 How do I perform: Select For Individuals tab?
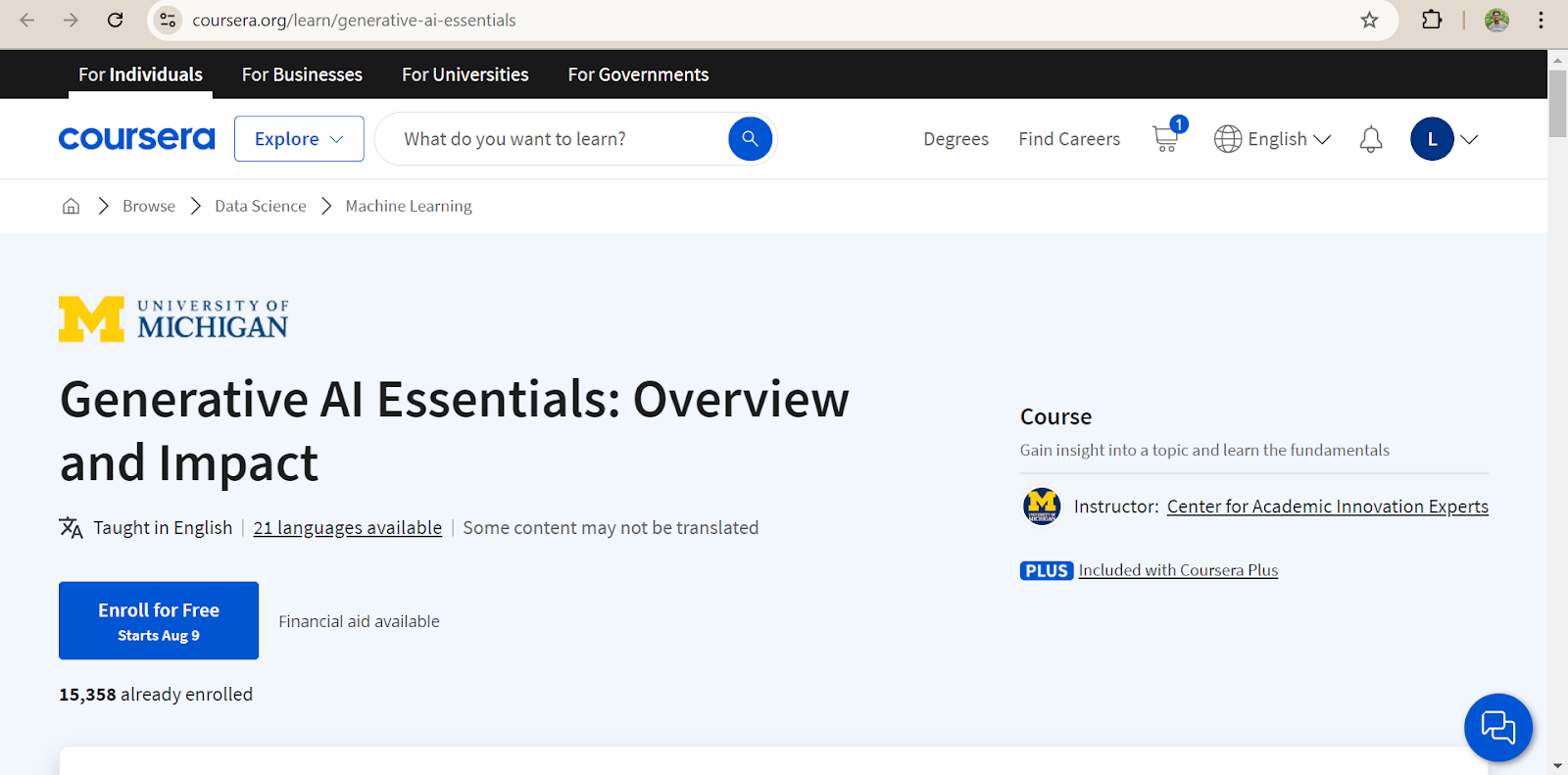[140, 74]
